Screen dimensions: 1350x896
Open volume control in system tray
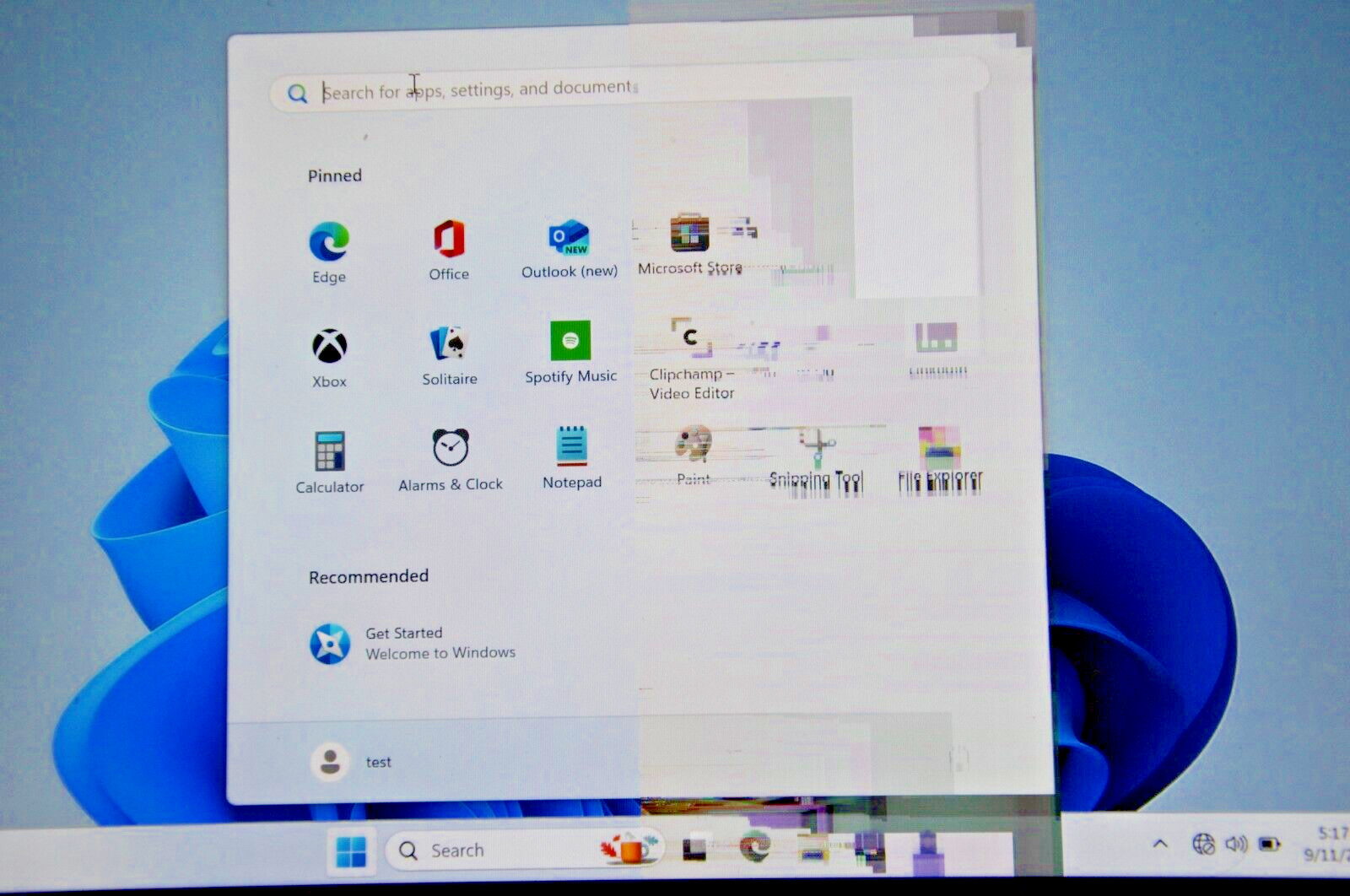pos(1236,844)
